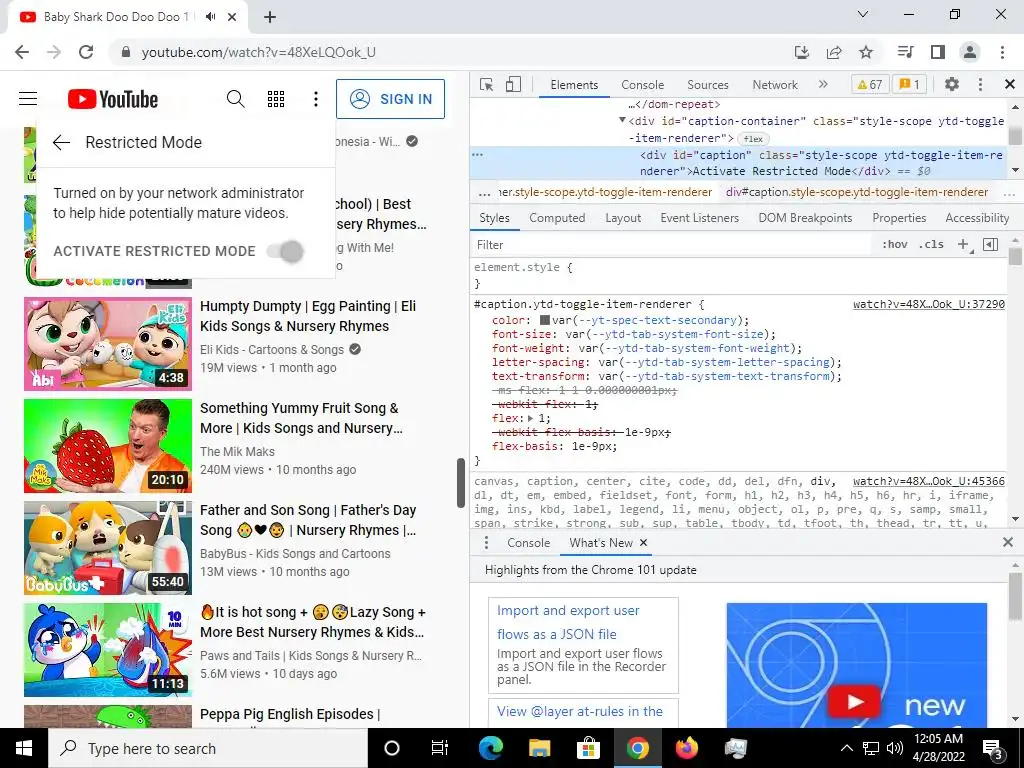Open the Computed pane tab
The width and height of the screenshot is (1024, 768).
557,217
